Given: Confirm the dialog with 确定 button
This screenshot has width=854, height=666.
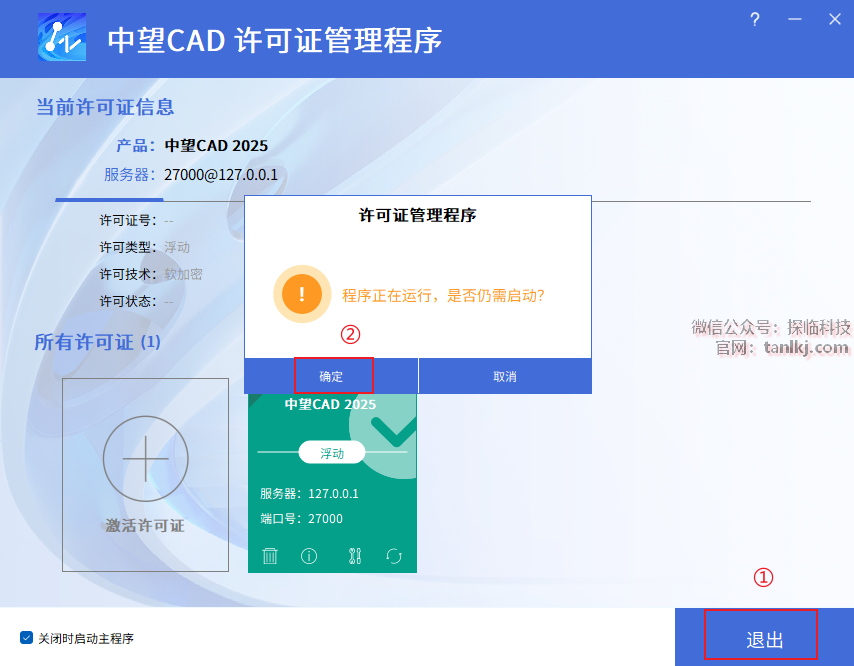Looking at the screenshot, I should pyautogui.click(x=331, y=376).
